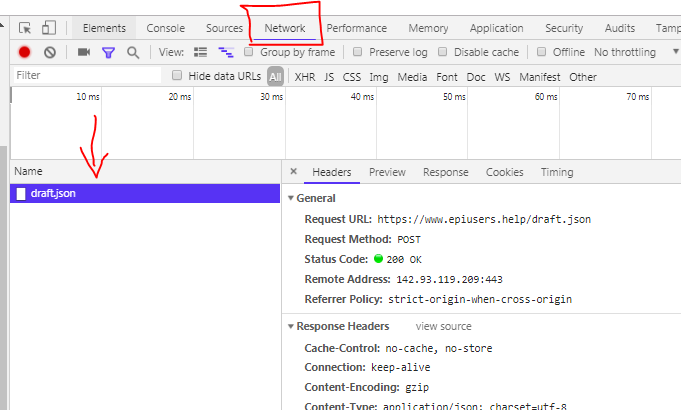Collapse the Response Headers section
The width and height of the screenshot is (681, 410).
291,326
